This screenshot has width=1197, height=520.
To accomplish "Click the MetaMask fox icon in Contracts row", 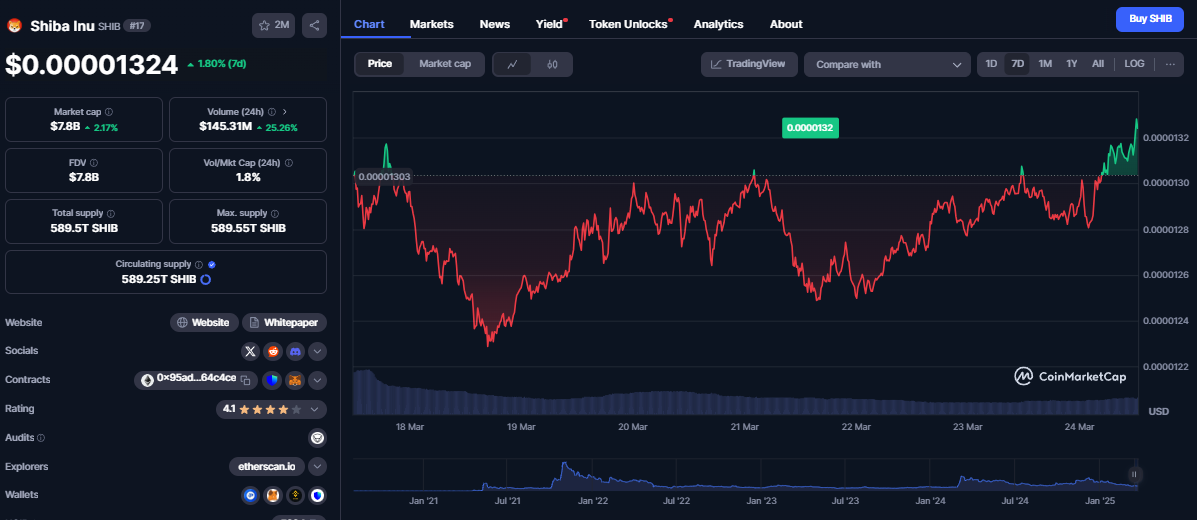I will (x=295, y=380).
